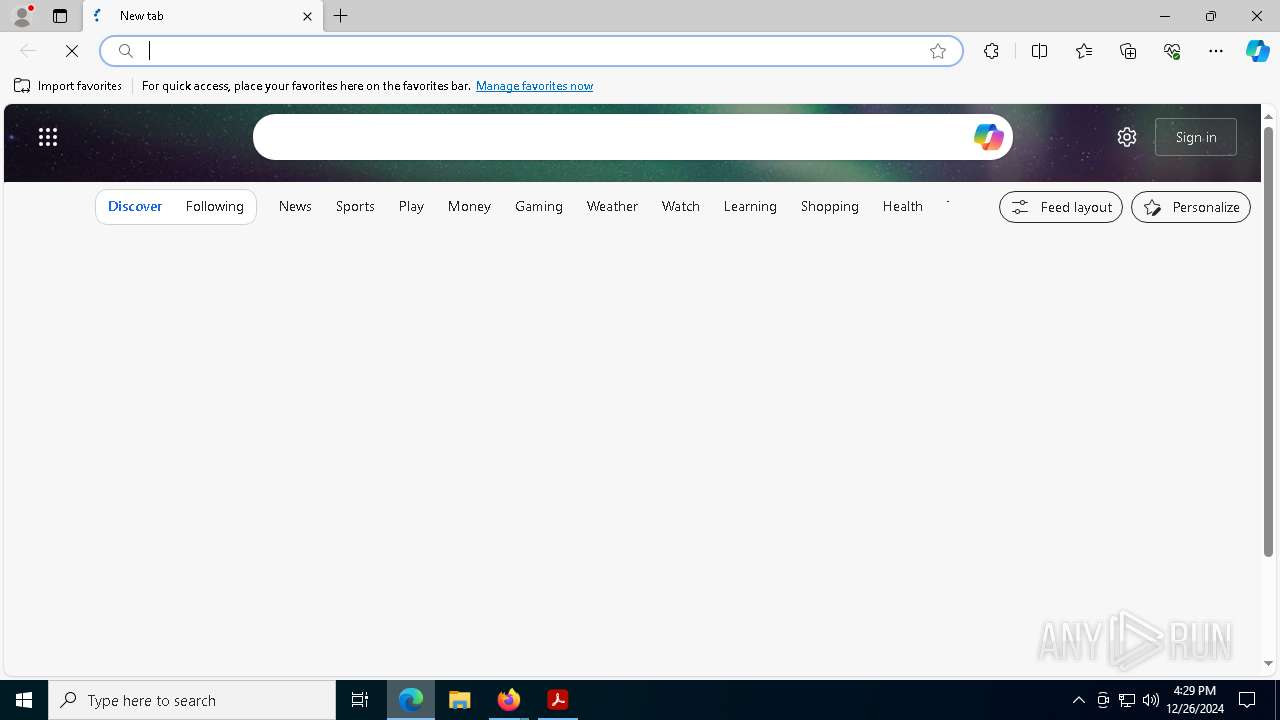Open the Health category
The height and width of the screenshot is (720, 1280).
click(903, 206)
